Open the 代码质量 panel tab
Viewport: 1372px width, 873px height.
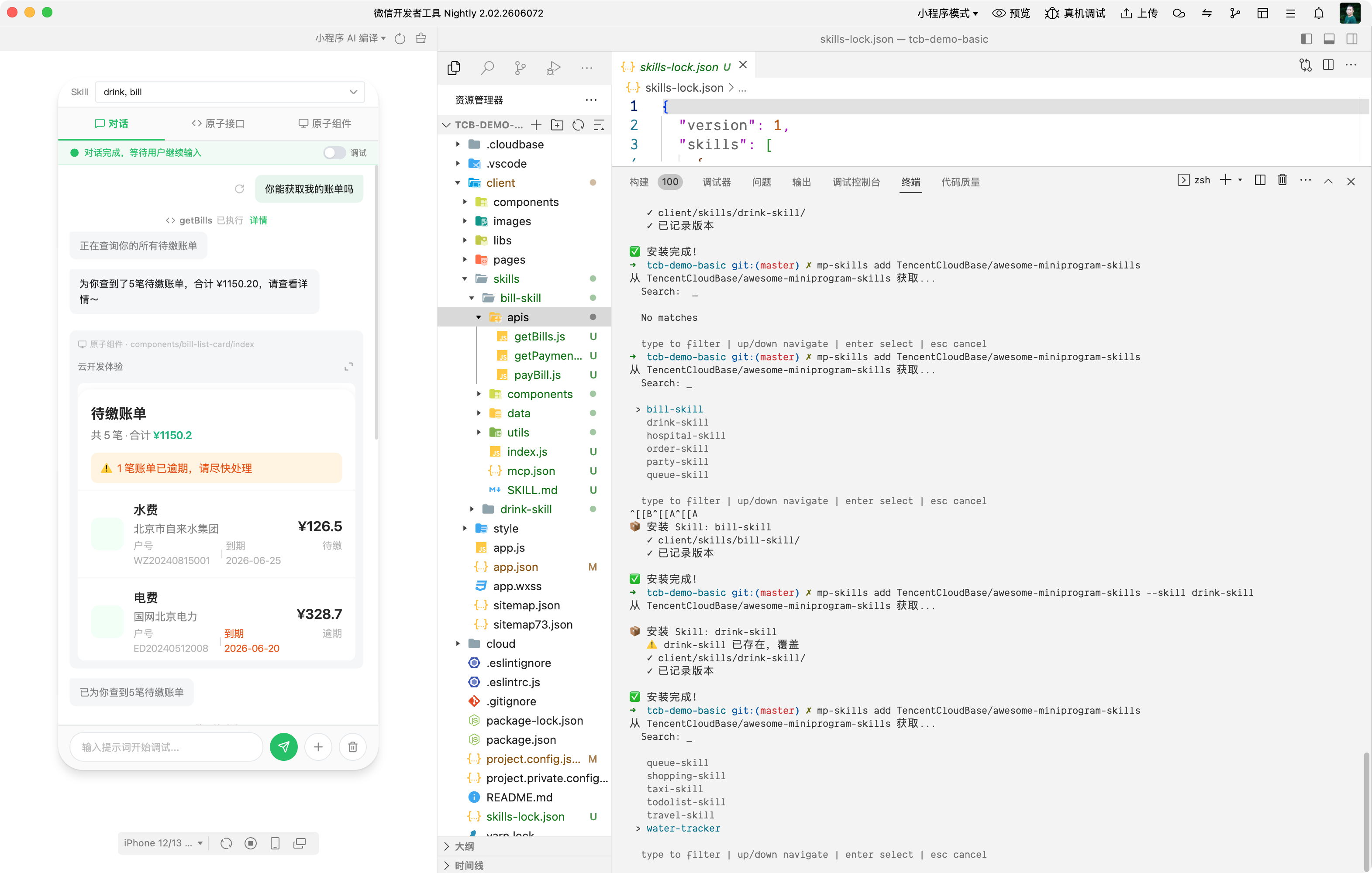pos(960,182)
